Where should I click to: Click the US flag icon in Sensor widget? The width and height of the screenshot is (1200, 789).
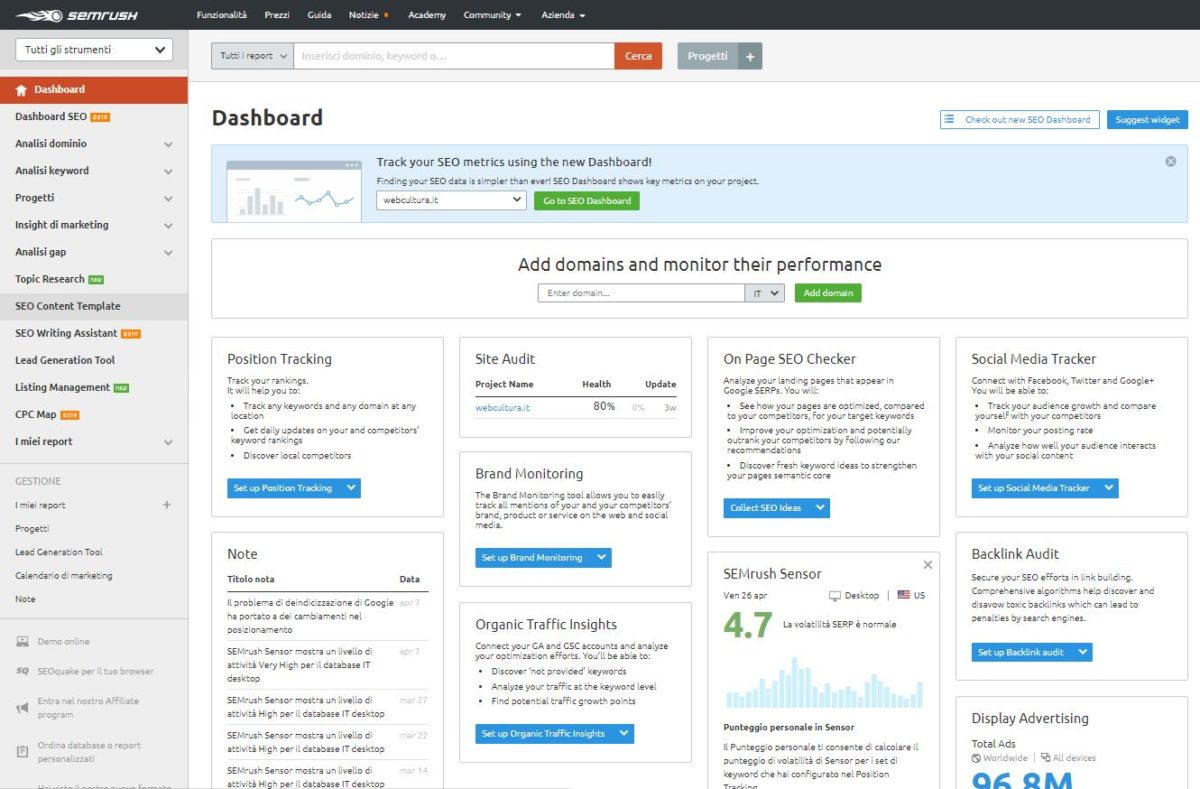coord(903,595)
